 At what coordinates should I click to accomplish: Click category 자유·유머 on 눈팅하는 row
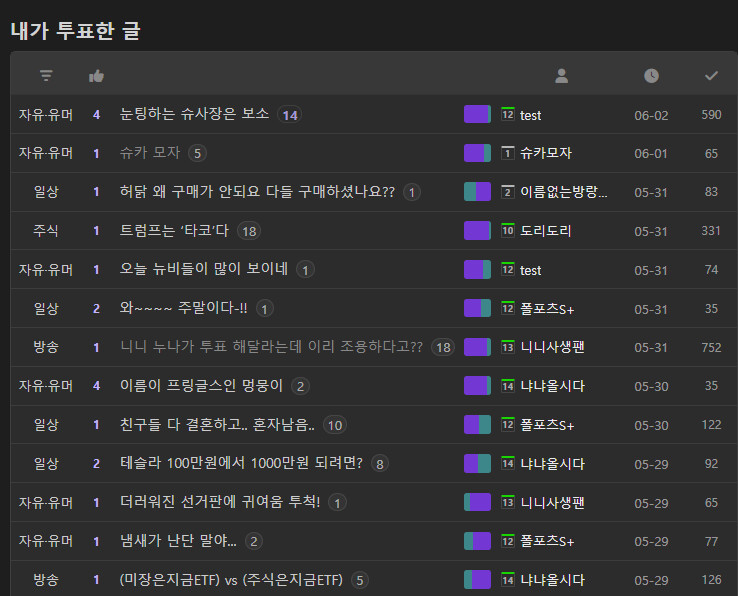(x=46, y=115)
